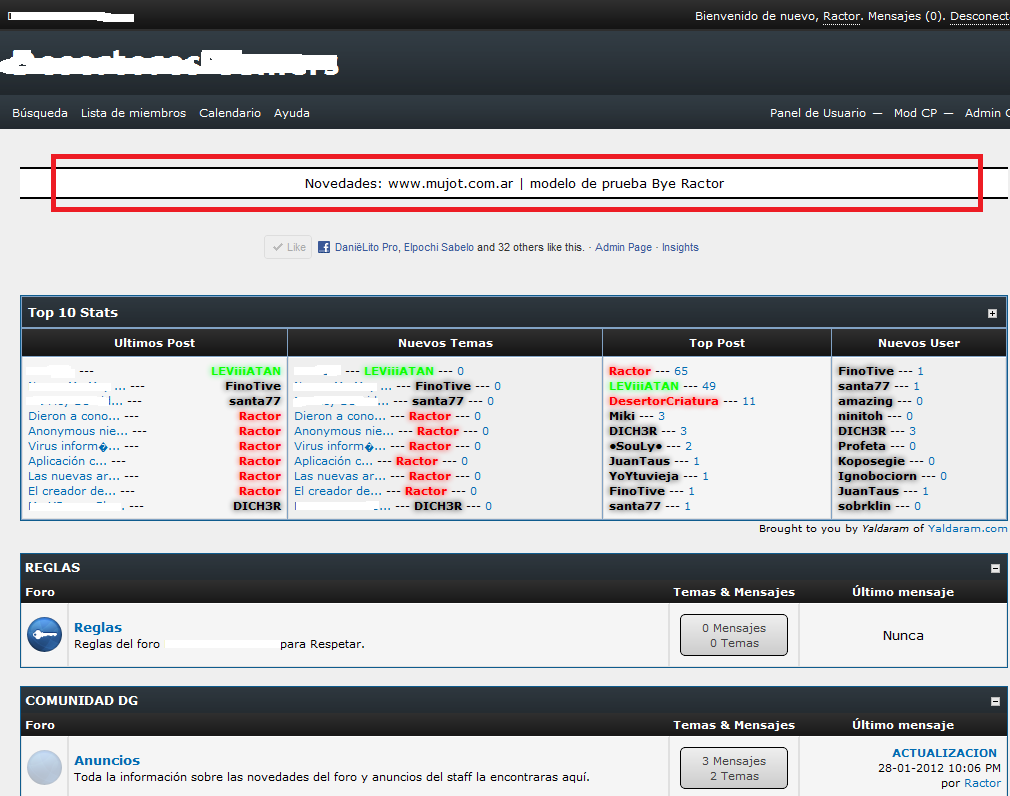Open the Yaldaram.com credit link
Screen dimensions: 1010x796
(x=967, y=528)
